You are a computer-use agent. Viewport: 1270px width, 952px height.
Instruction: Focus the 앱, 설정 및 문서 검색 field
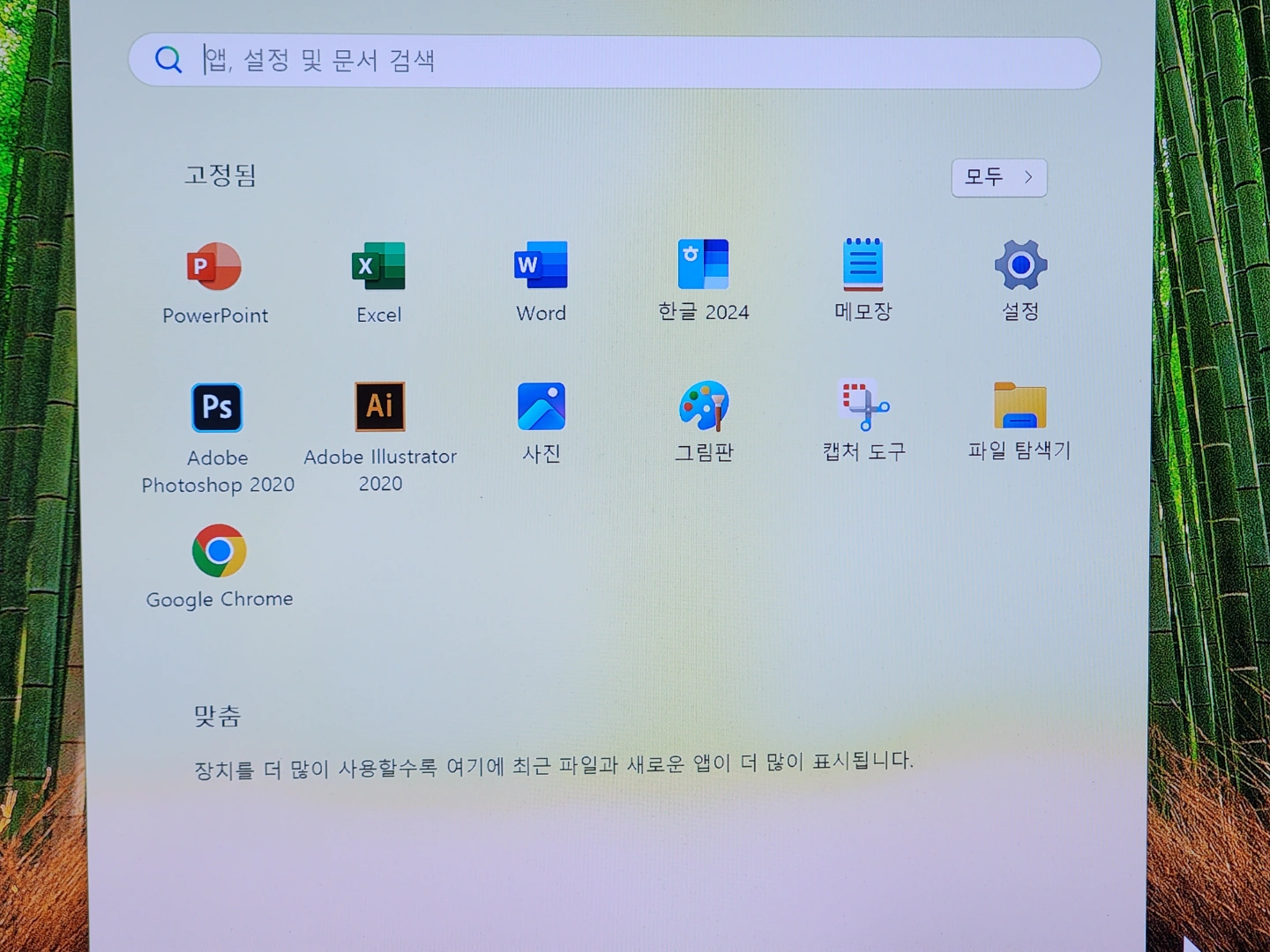(615, 62)
